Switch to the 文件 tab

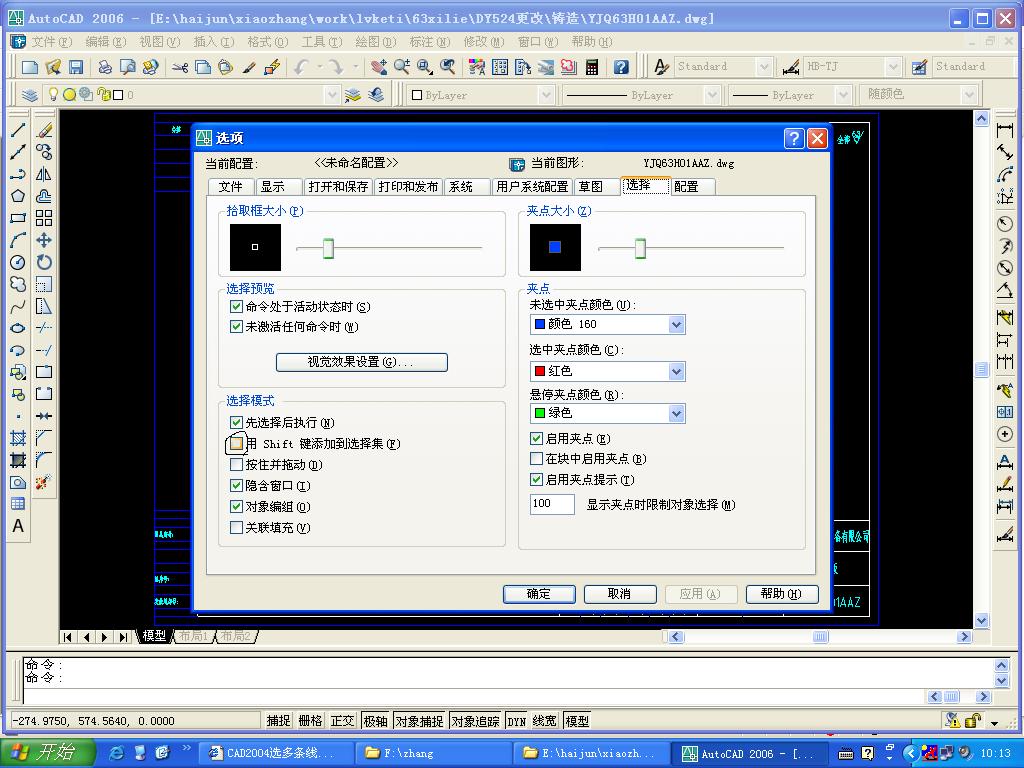pos(231,187)
